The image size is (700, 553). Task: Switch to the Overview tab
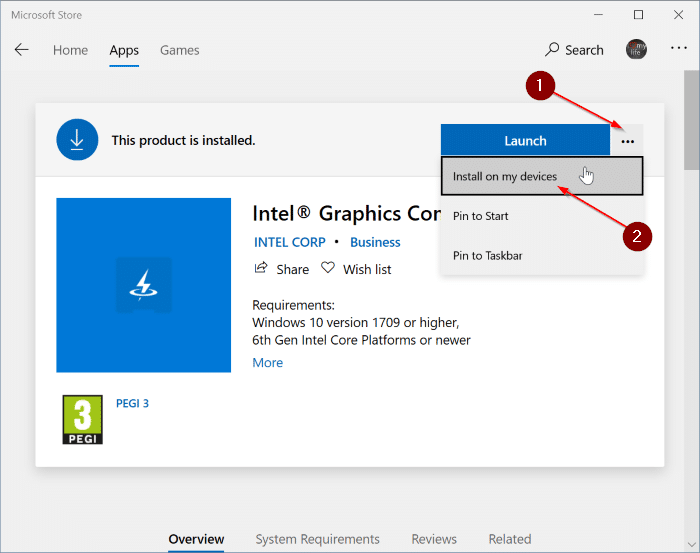pyautogui.click(x=196, y=539)
